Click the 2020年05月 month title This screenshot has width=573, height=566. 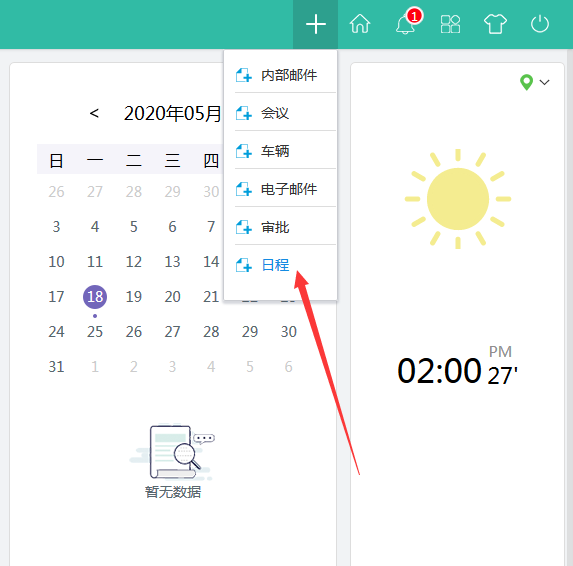172,113
